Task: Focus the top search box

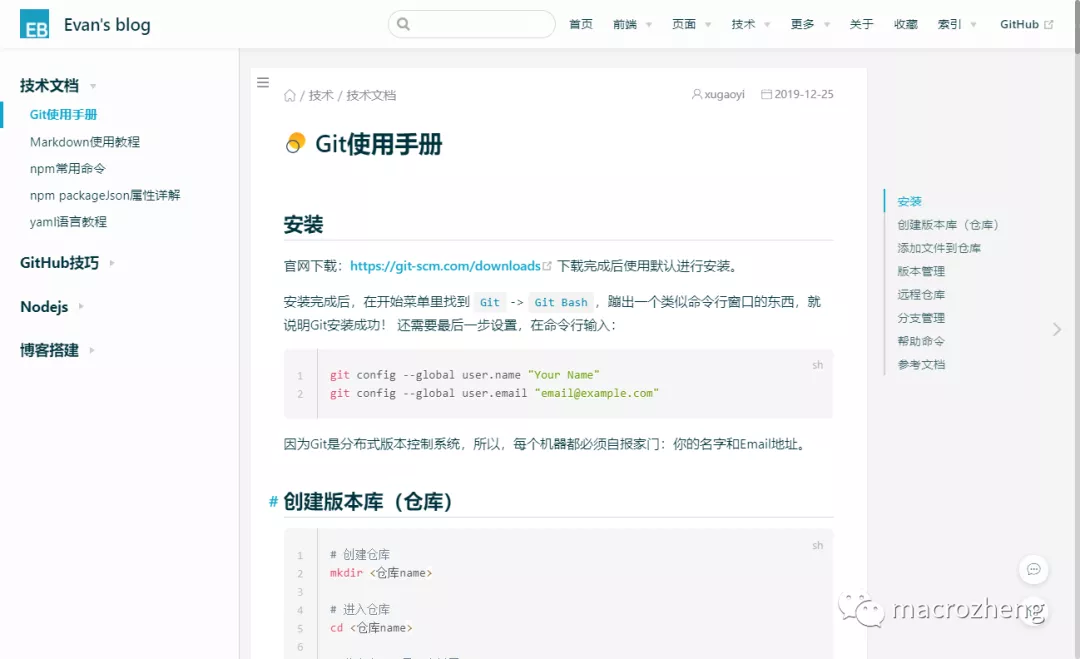Action: pyautogui.click(x=472, y=24)
